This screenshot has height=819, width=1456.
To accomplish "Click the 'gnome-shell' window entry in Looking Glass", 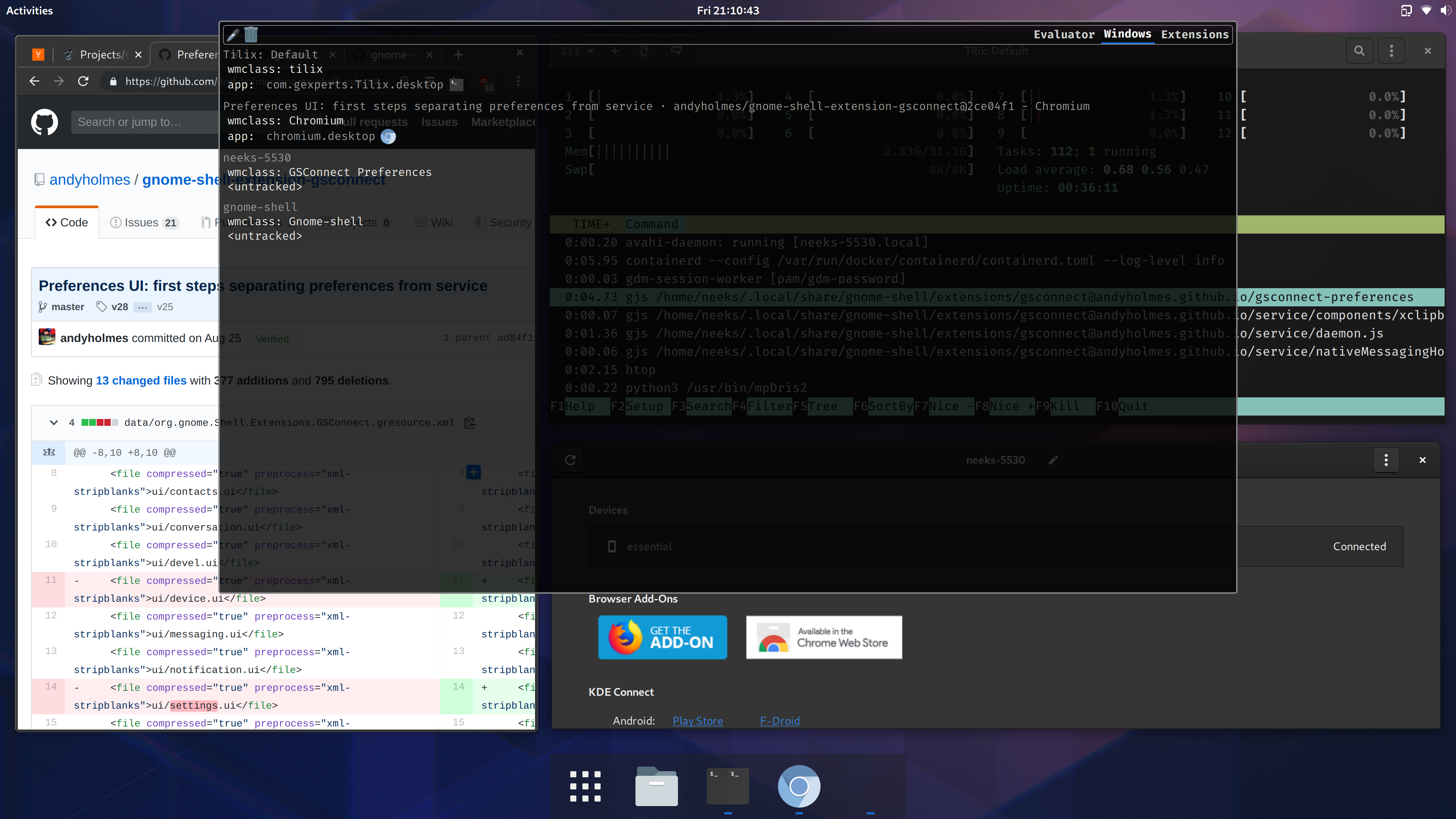I will coord(260,207).
